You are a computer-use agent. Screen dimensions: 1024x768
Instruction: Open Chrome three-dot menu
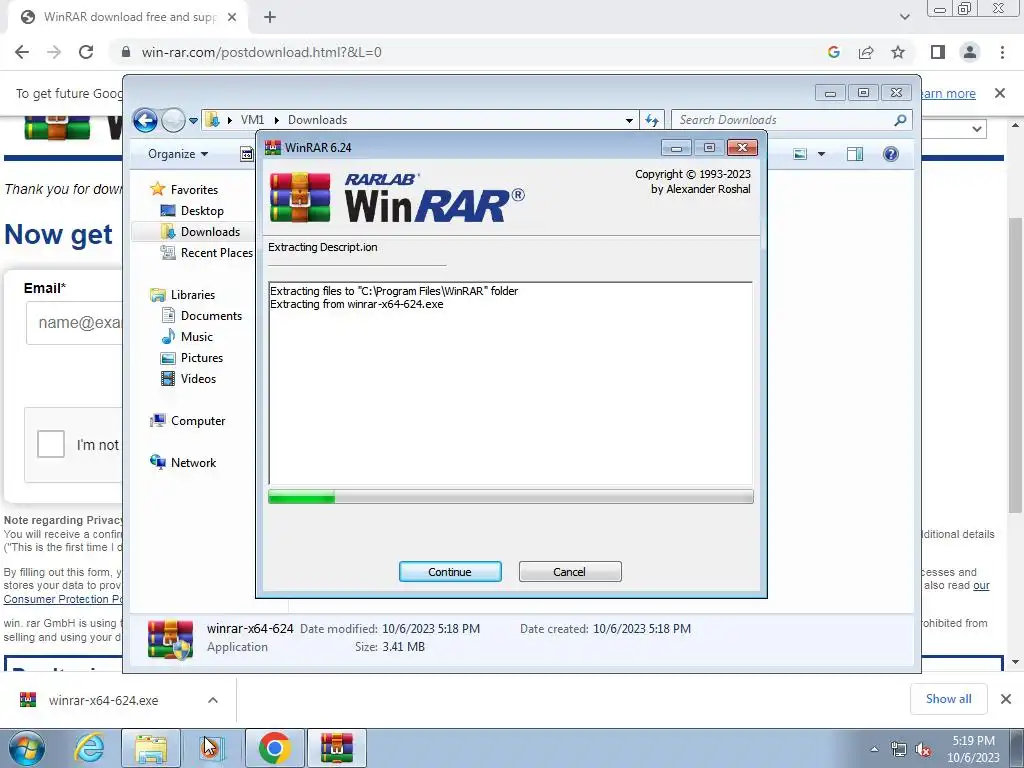[x=1002, y=52]
